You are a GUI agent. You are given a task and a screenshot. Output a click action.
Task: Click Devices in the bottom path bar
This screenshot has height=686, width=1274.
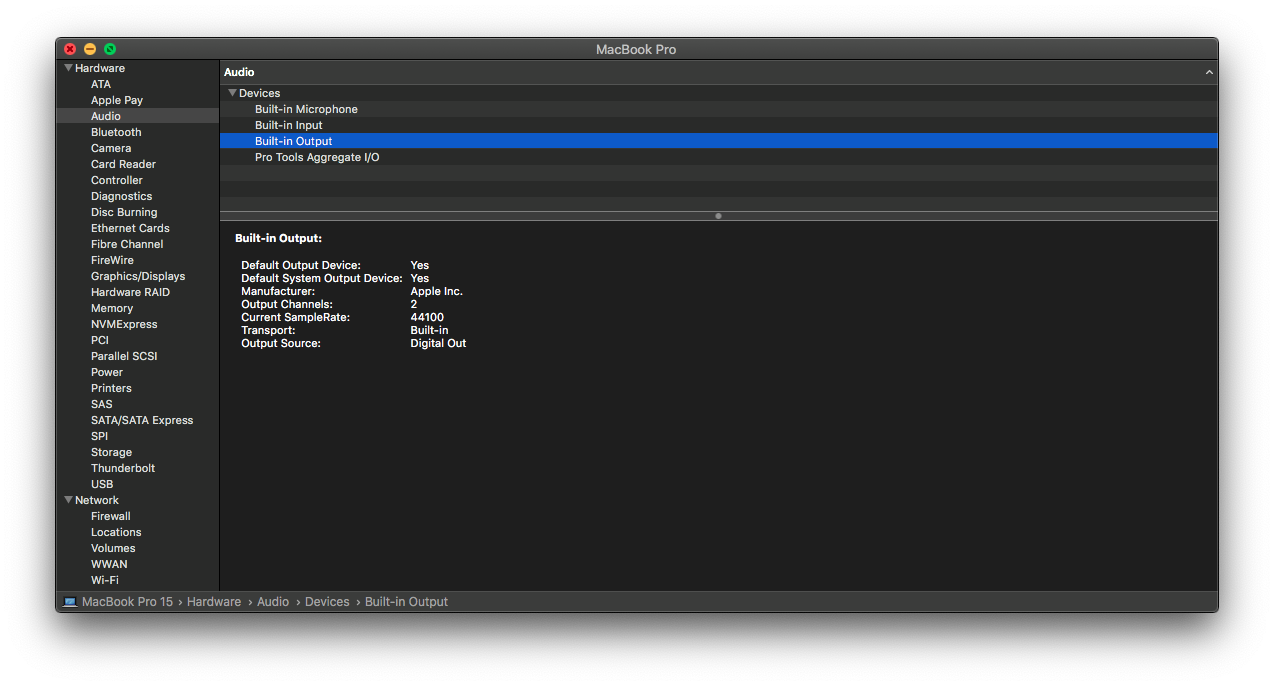click(x=327, y=602)
